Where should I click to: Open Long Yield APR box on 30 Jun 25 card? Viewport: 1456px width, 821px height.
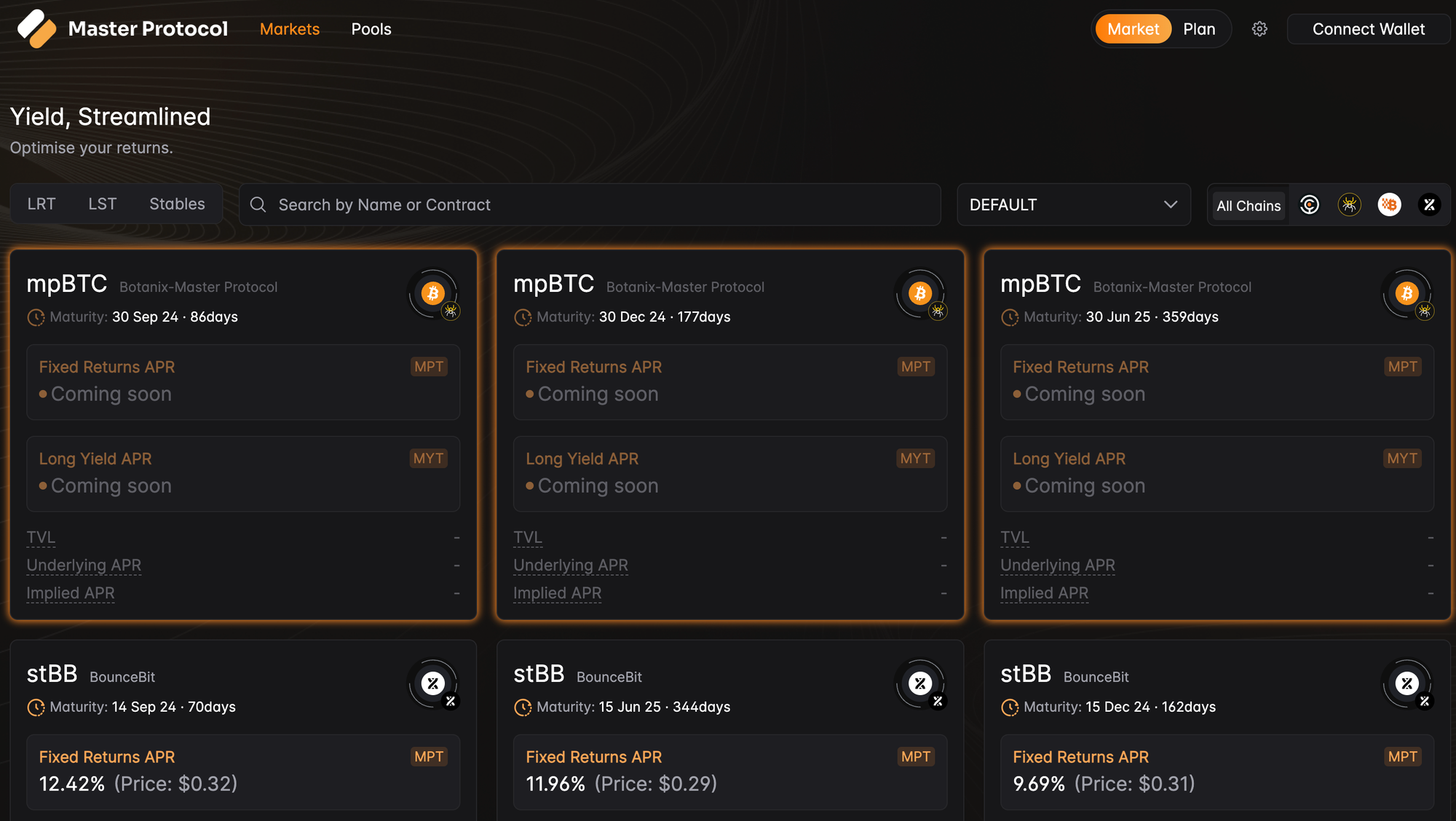pos(1217,474)
